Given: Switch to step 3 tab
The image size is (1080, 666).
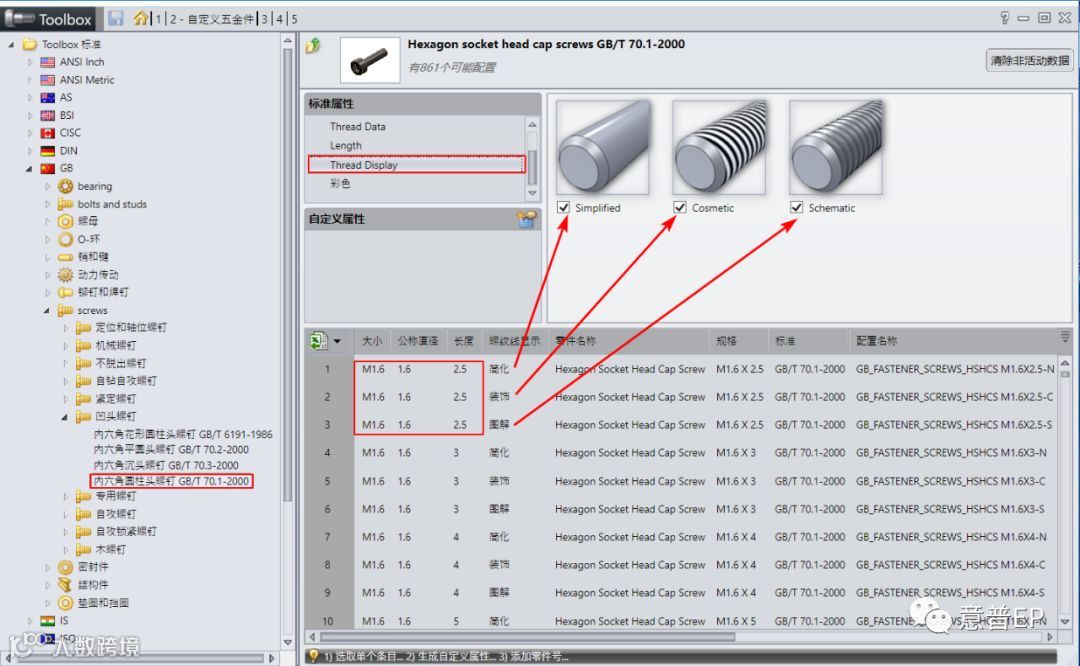Looking at the screenshot, I should tap(264, 19).
